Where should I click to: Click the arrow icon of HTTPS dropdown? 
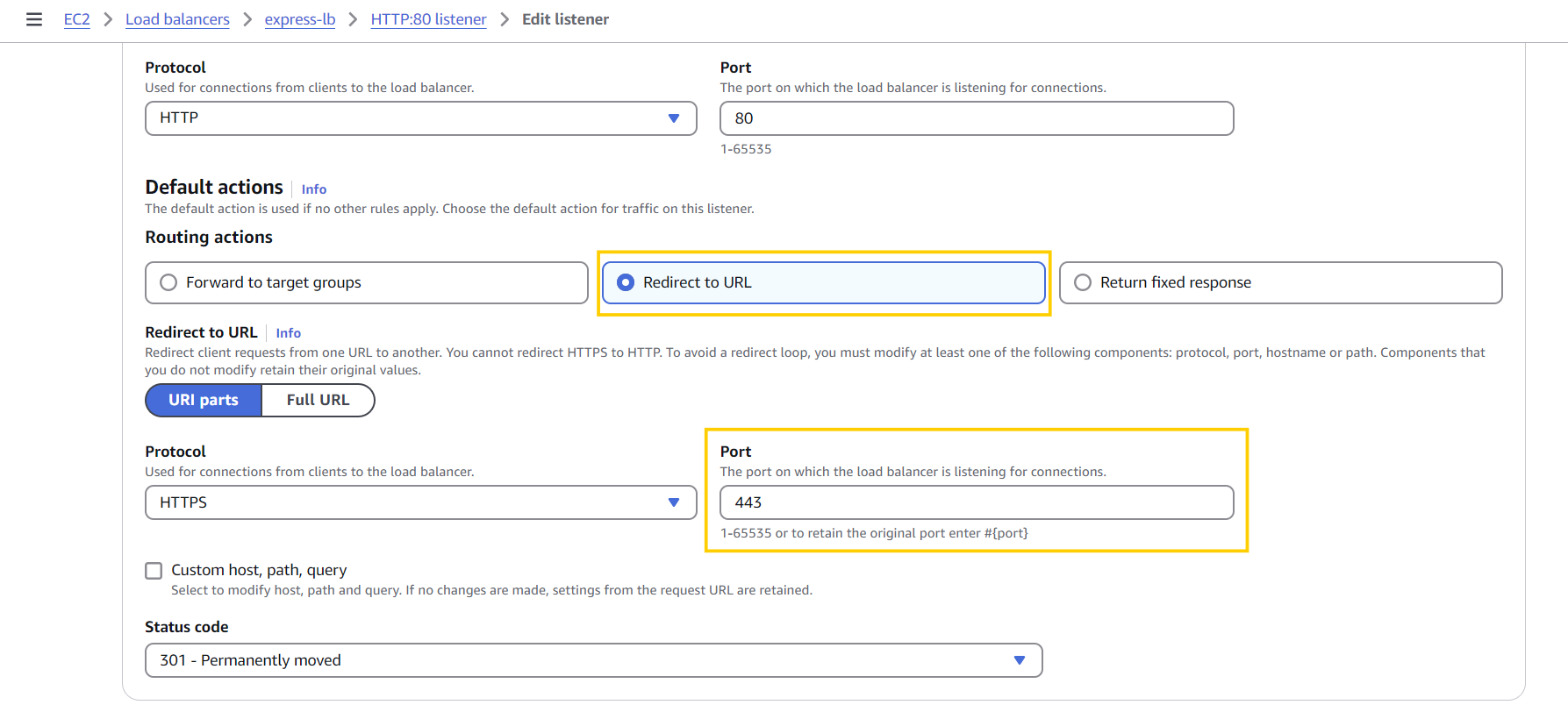coord(674,502)
